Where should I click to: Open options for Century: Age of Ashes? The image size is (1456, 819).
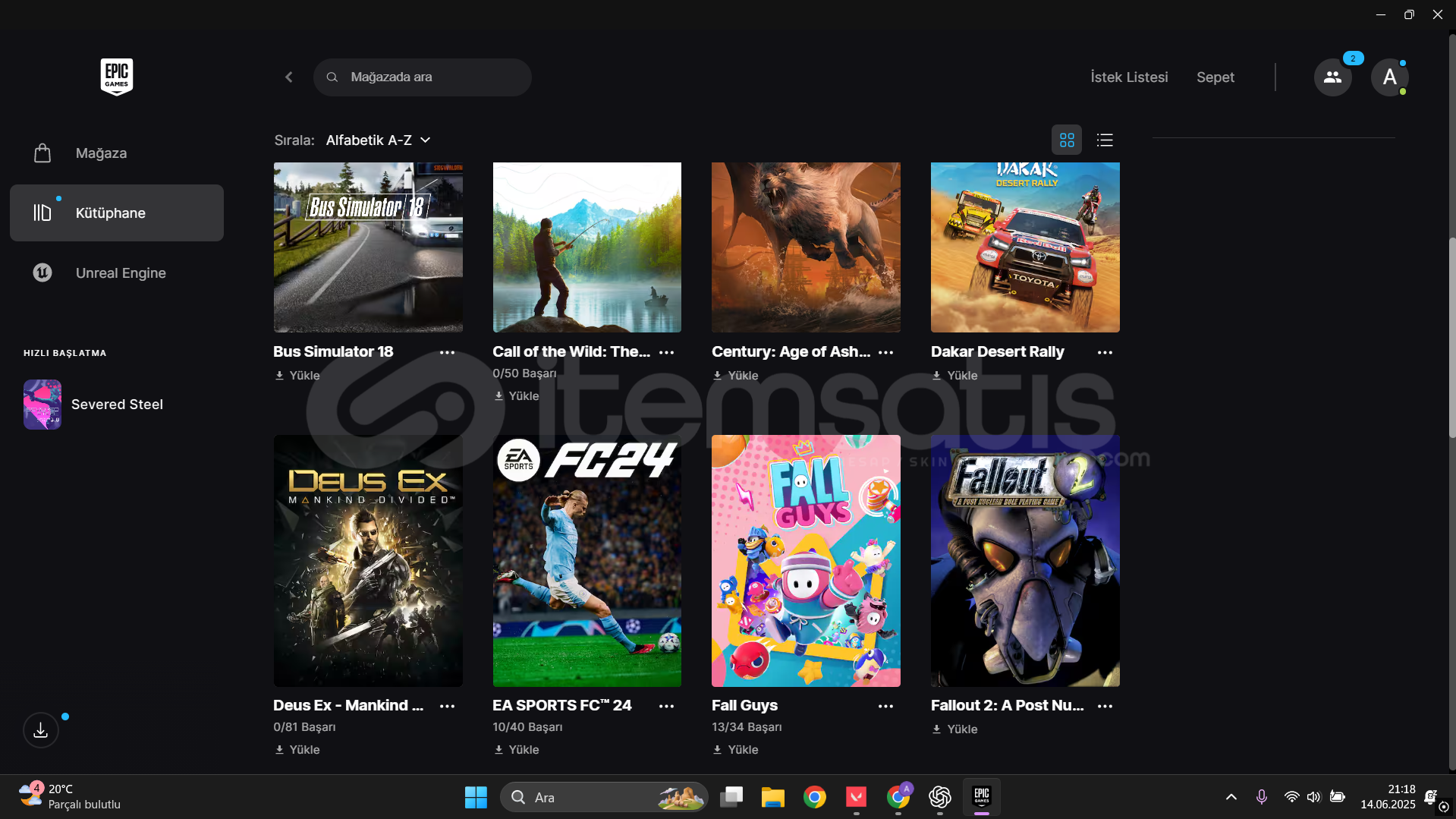pyautogui.click(x=886, y=352)
